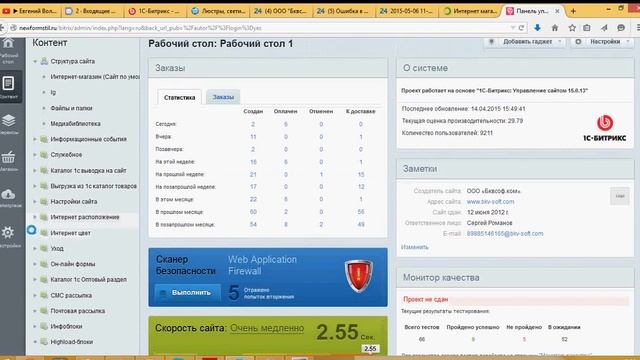Click created count 11 for Вчера

(x=253, y=137)
